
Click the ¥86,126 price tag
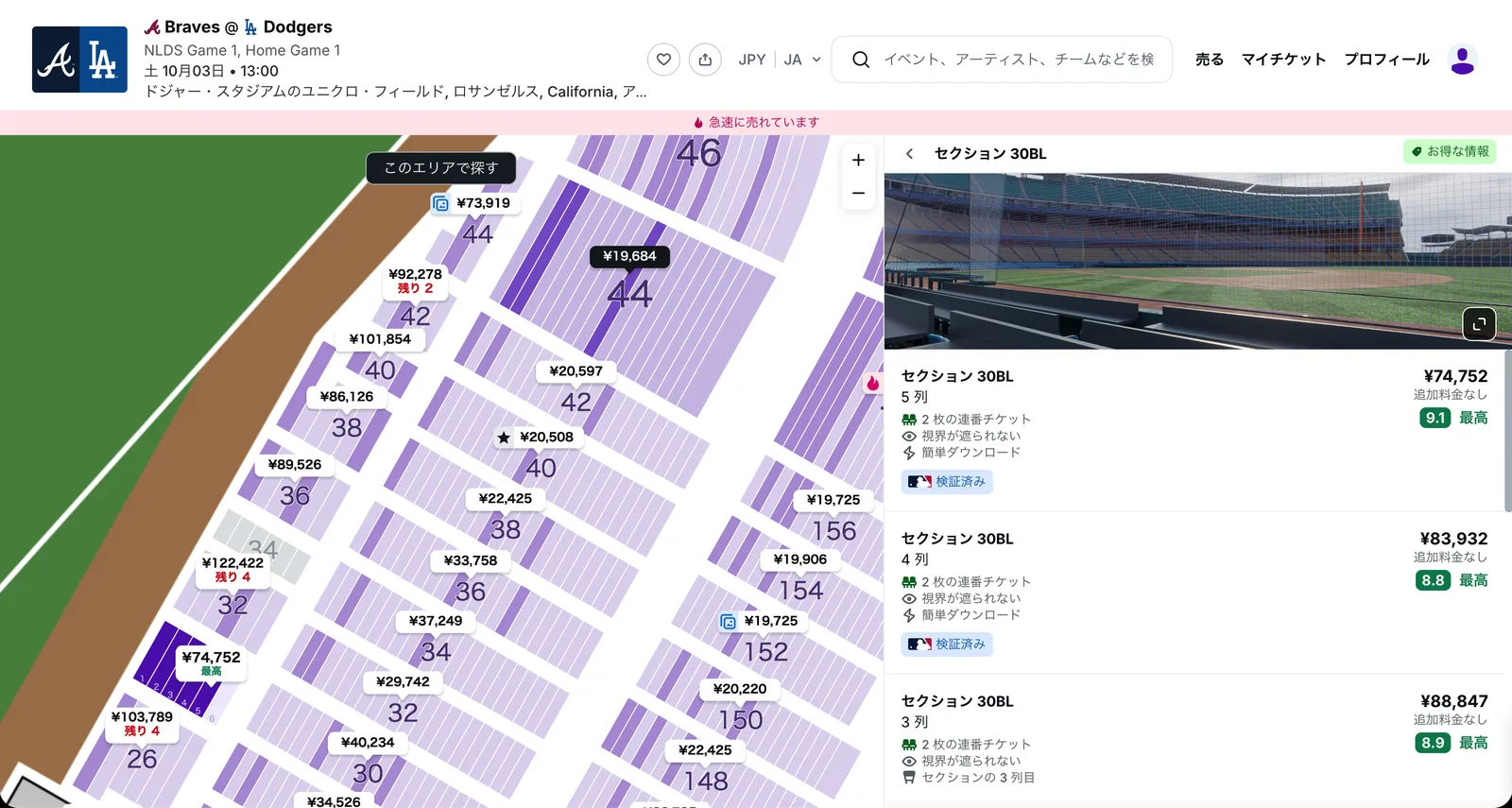click(347, 397)
